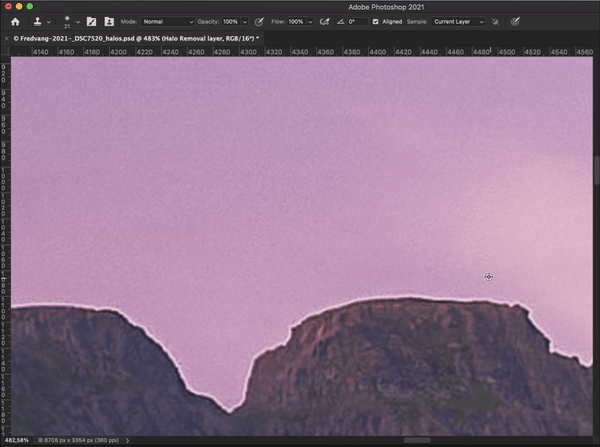
Task: Toggle pressure for size icon
Action: [515, 22]
